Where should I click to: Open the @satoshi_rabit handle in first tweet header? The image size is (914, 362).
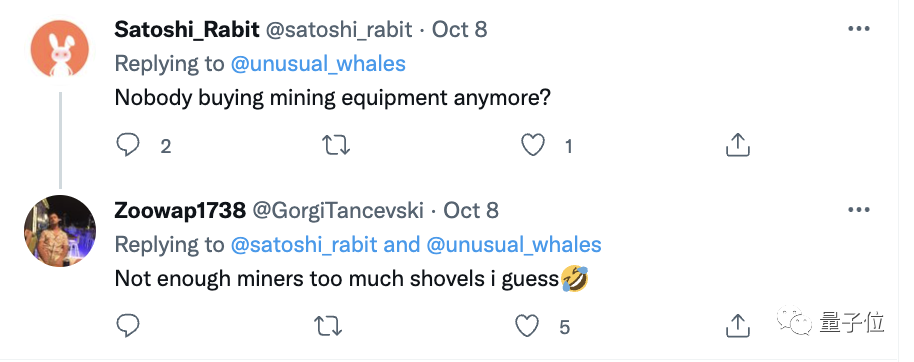tap(339, 29)
